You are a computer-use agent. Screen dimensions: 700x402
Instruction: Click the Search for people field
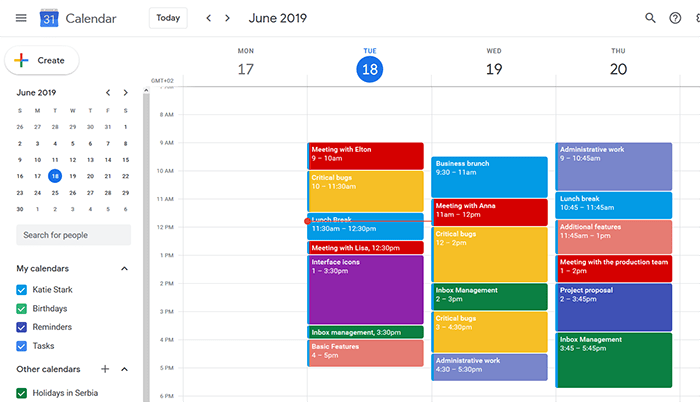pyautogui.click(x=74, y=235)
